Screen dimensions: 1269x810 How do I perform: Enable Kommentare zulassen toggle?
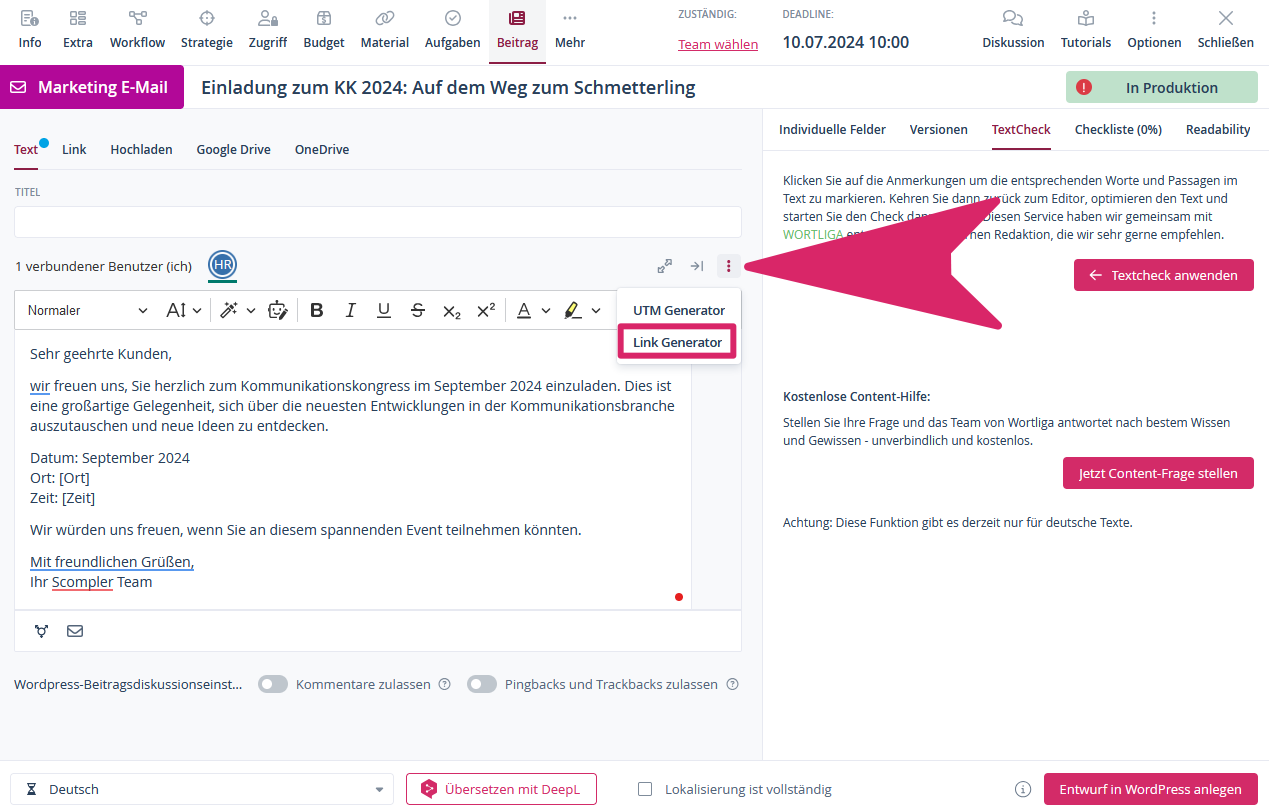coord(273,684)
